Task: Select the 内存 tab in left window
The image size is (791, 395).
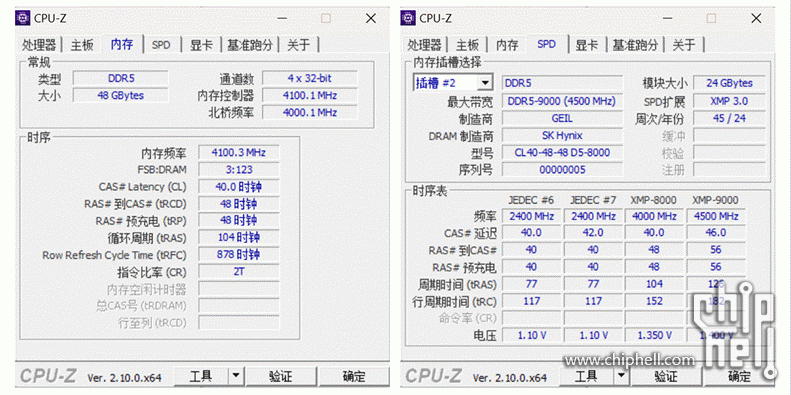Action: (x=122, y=44)
